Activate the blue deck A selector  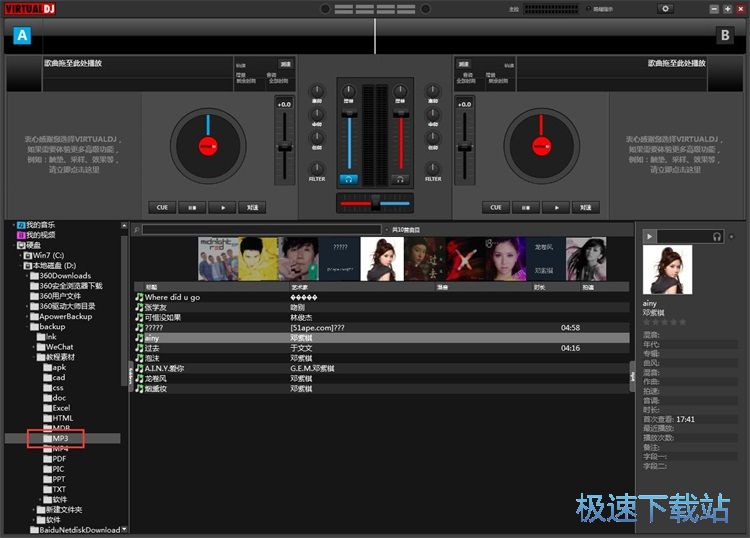[x=22, y=35]
